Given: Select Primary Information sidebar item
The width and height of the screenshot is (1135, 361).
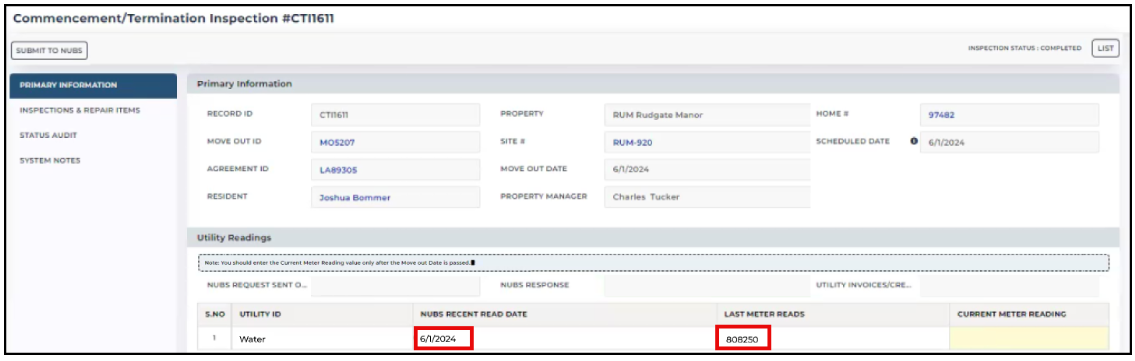Looking at the screenshot, I should tap(93, 85).
